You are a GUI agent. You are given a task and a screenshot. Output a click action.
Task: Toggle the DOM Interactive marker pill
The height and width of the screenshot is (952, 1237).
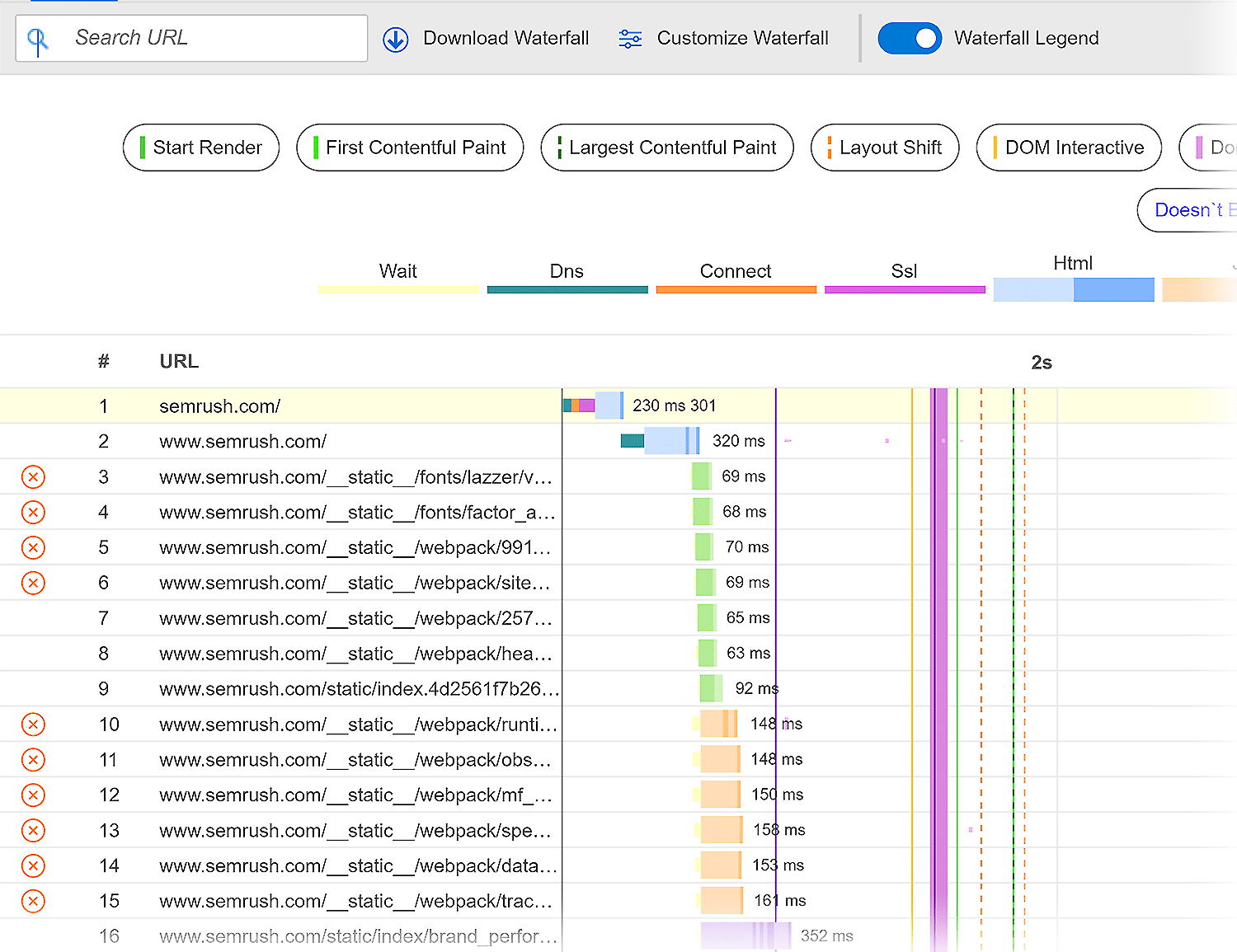pyautogui.click(x=1069, y=148)
